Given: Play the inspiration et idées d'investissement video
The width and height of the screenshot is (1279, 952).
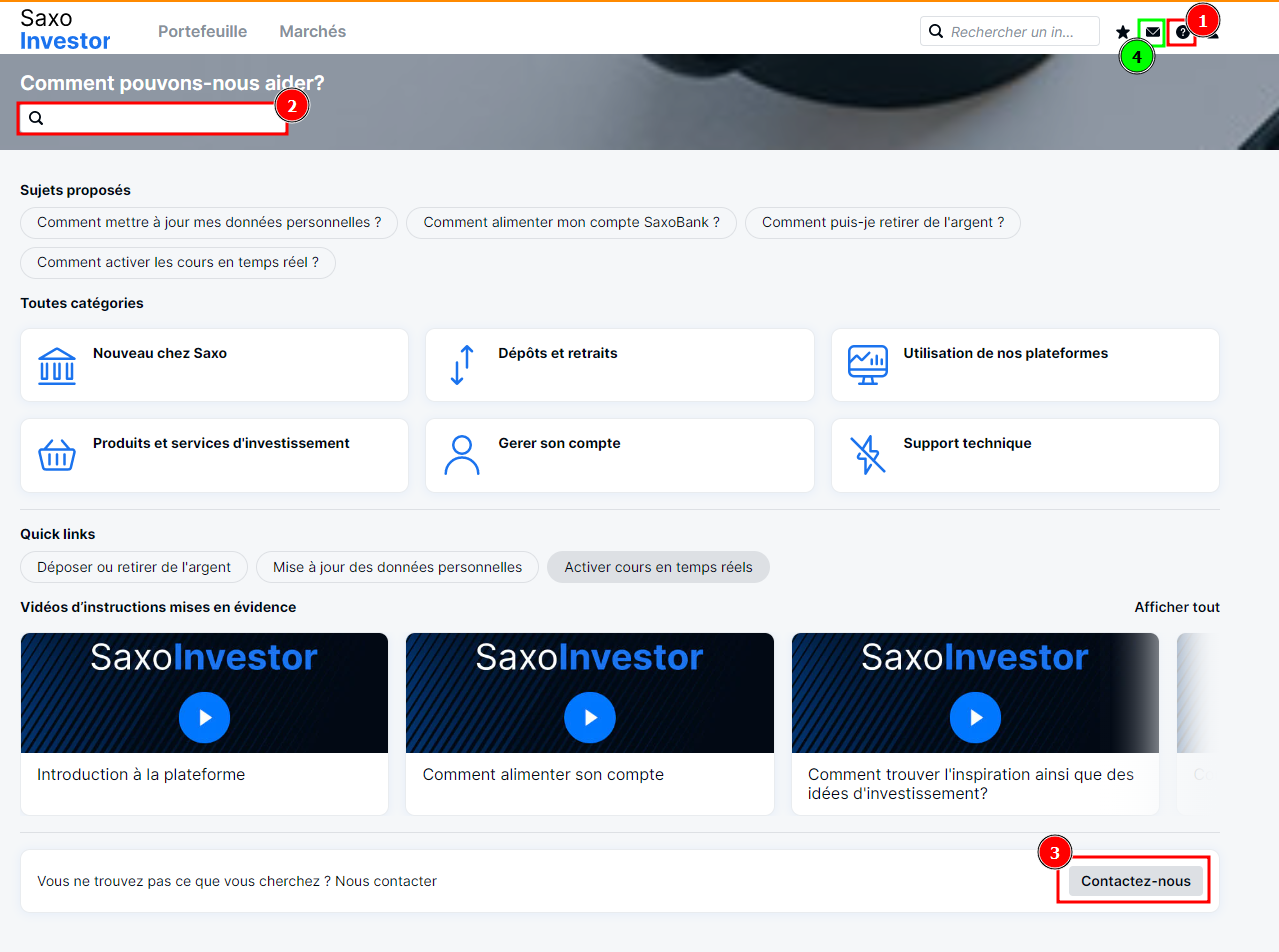Looking at the screenshot, I should (975, 717).
